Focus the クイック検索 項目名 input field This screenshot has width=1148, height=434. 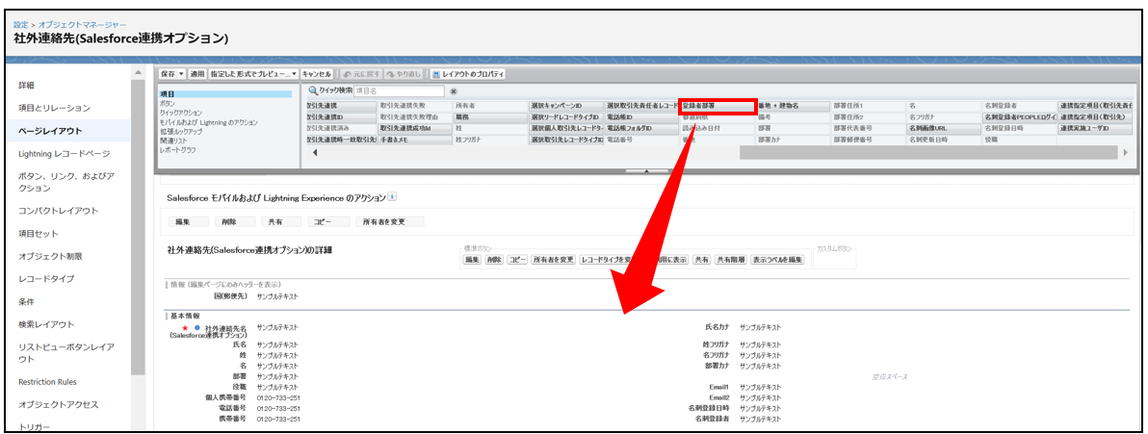[399, 91]
